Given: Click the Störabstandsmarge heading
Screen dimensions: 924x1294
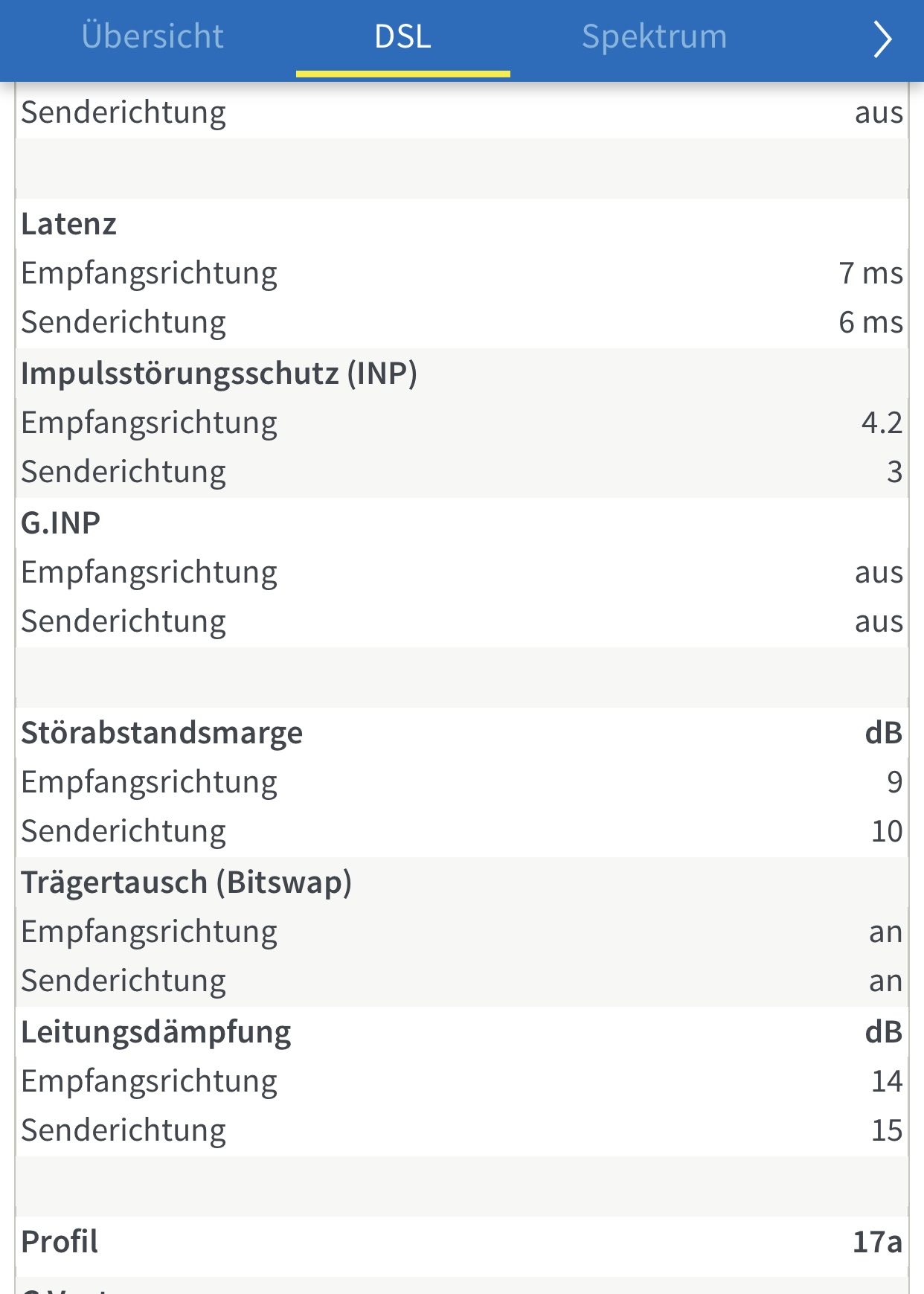Looking at the screenshot, I should click(162, 733).
